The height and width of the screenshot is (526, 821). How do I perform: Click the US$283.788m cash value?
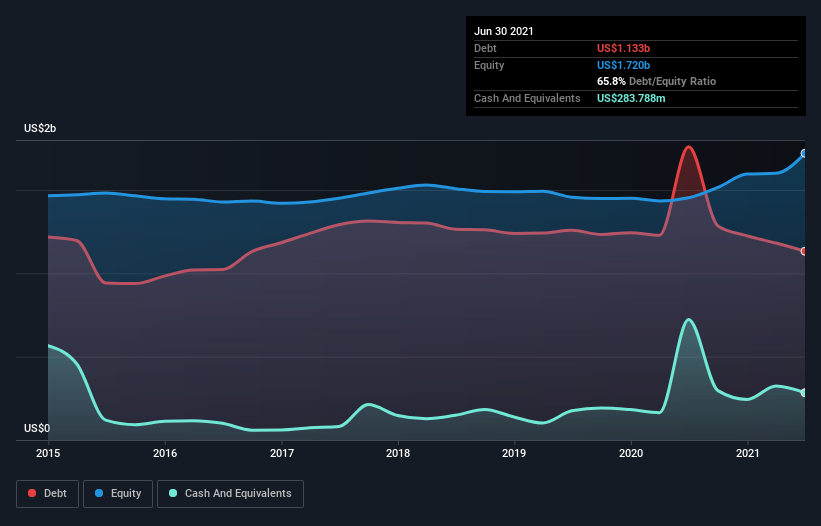point(631,98)
